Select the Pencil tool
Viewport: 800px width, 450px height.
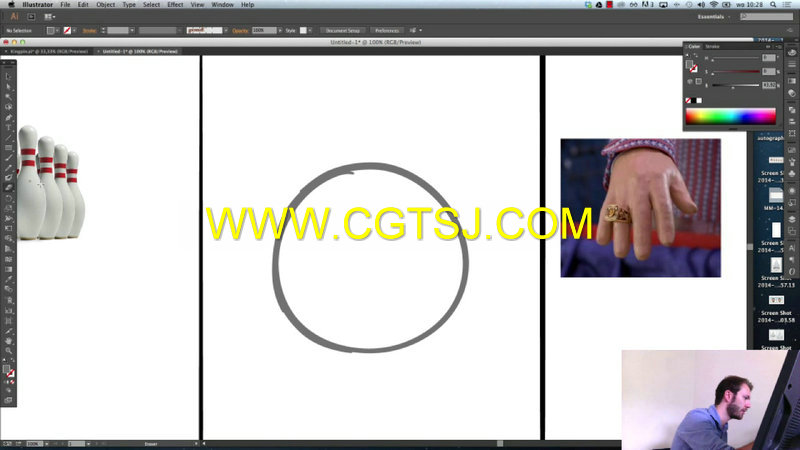point(8,168)
